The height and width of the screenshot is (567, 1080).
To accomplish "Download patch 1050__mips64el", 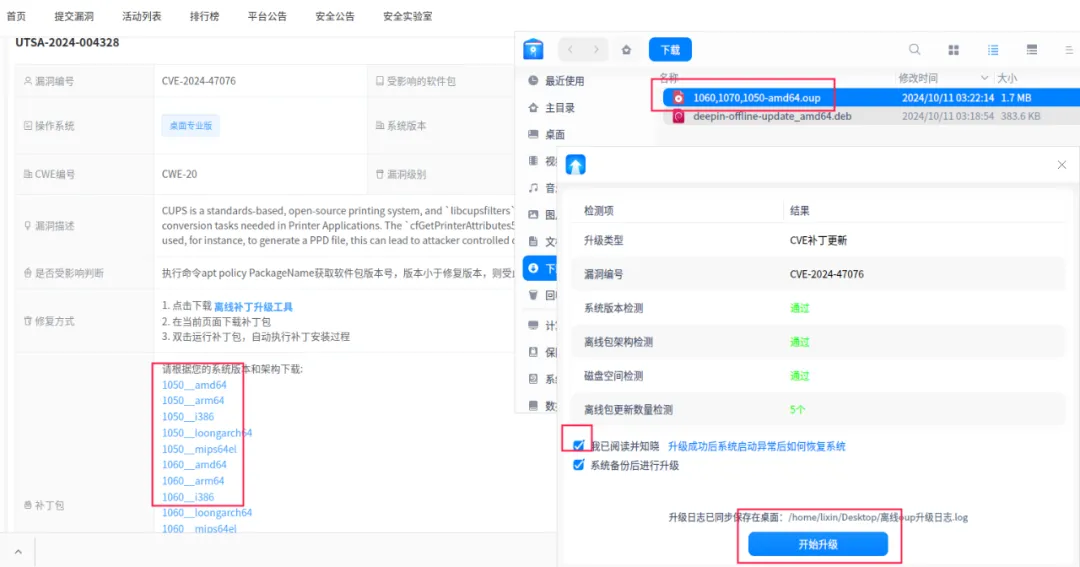I will [x=199, y=449].
